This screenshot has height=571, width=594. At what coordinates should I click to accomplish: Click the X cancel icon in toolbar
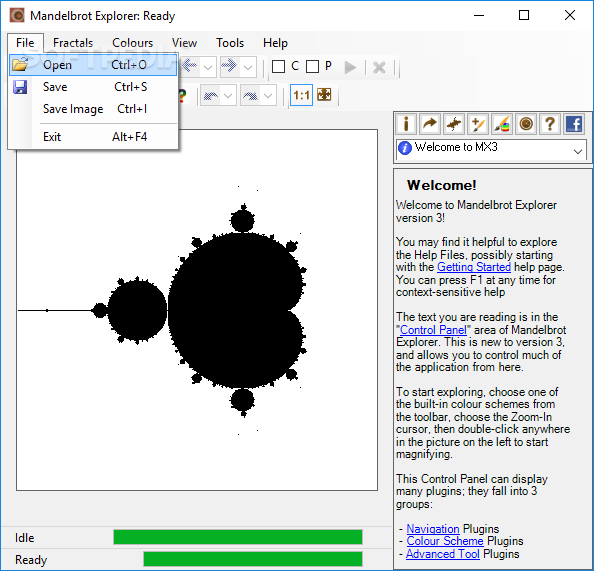click(379, 68)
